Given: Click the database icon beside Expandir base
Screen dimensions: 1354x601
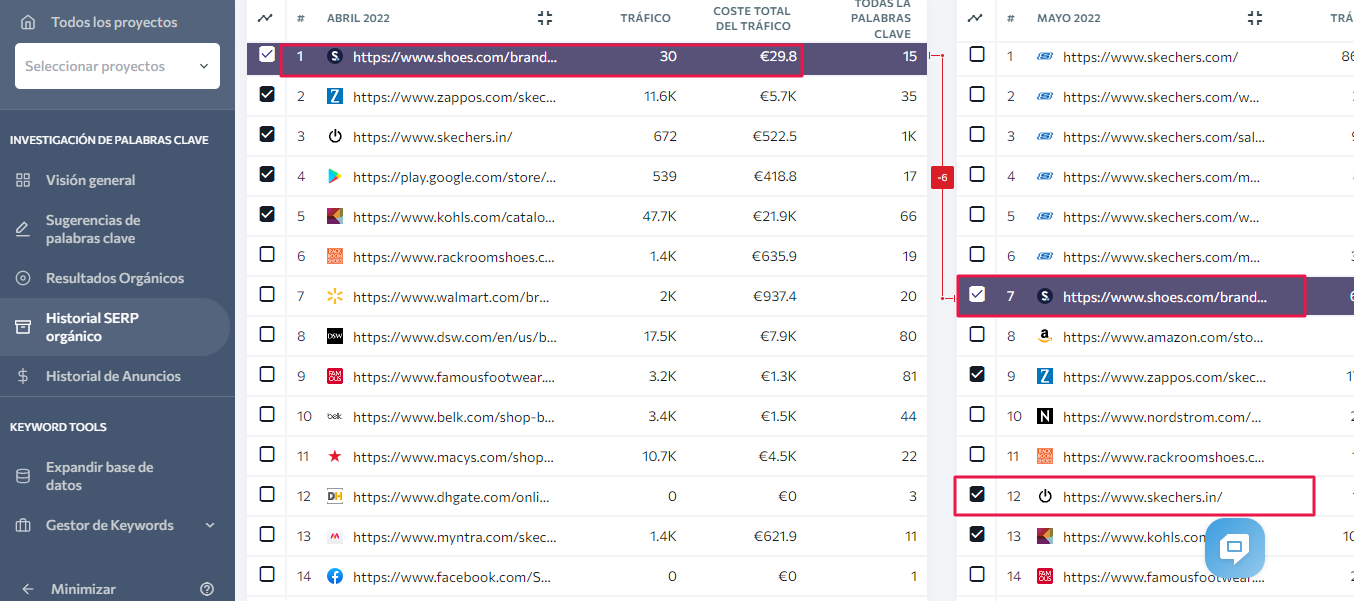Looking at the screenshot, I should point(23,476).
